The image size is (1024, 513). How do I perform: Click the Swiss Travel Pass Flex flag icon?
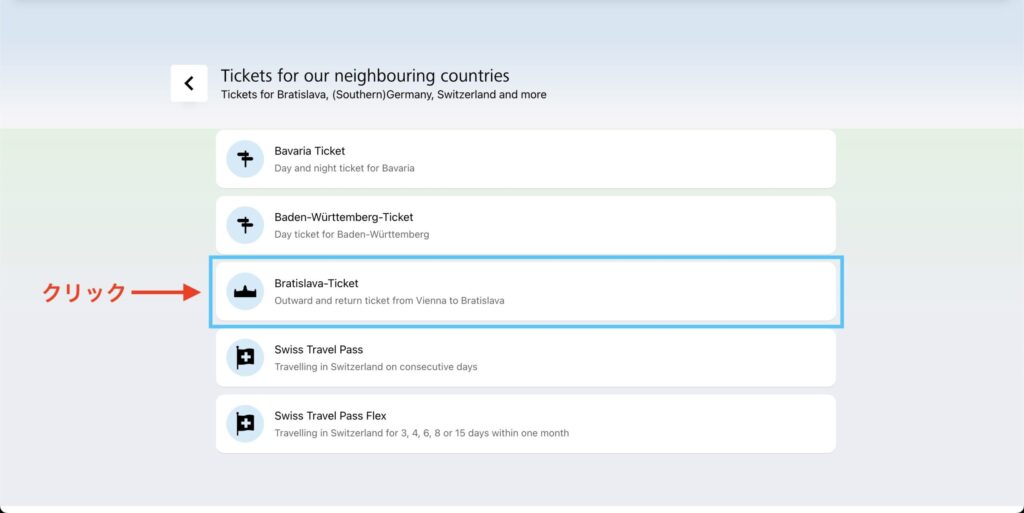[x=245, y=424]
